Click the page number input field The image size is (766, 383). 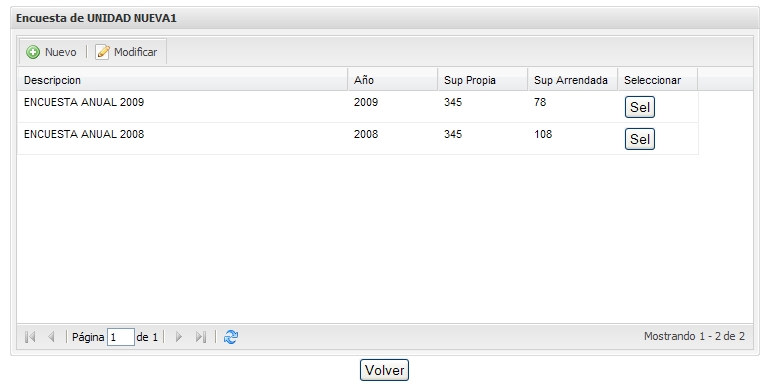coord(121,337)
